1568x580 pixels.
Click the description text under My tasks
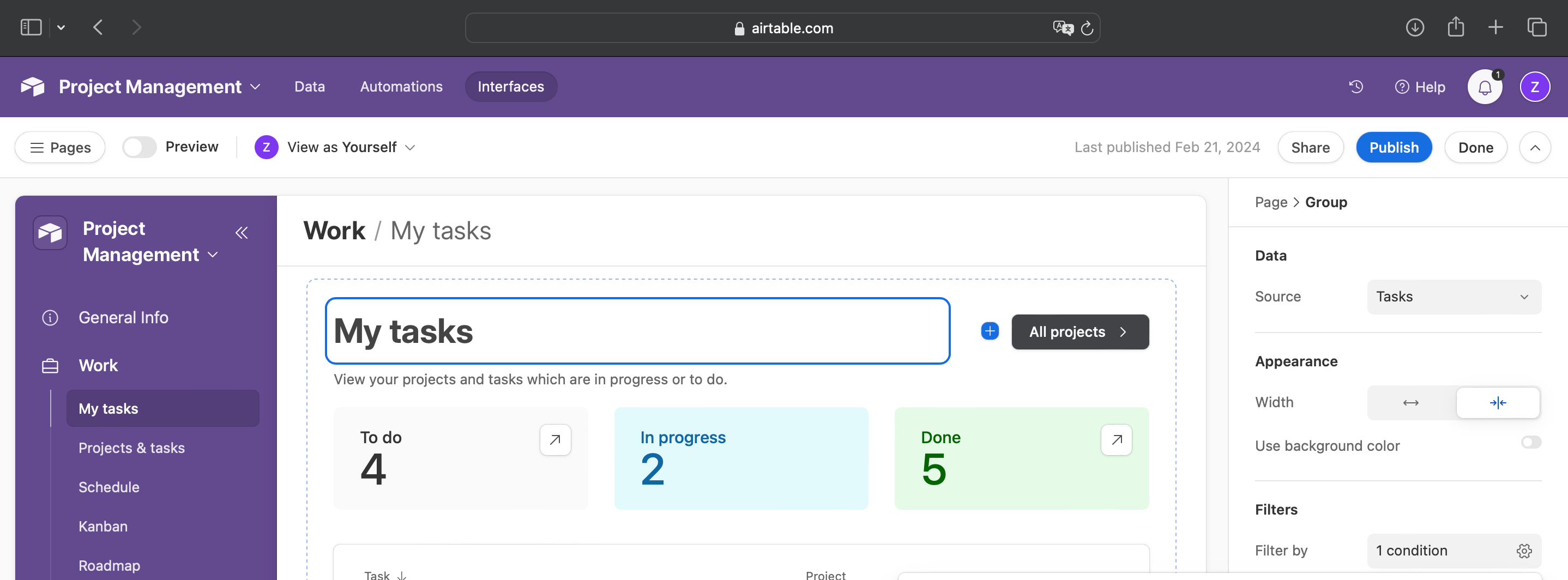530,379
